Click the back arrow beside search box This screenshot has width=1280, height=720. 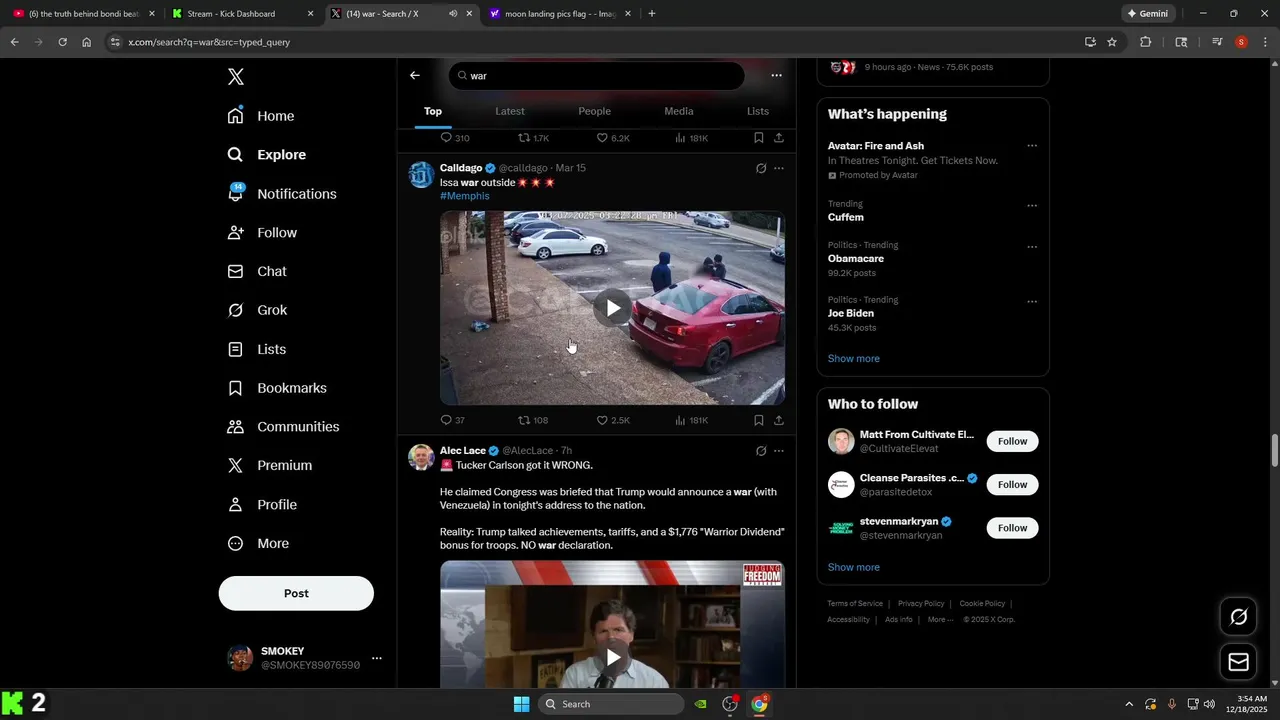click(x=415, y=75)
